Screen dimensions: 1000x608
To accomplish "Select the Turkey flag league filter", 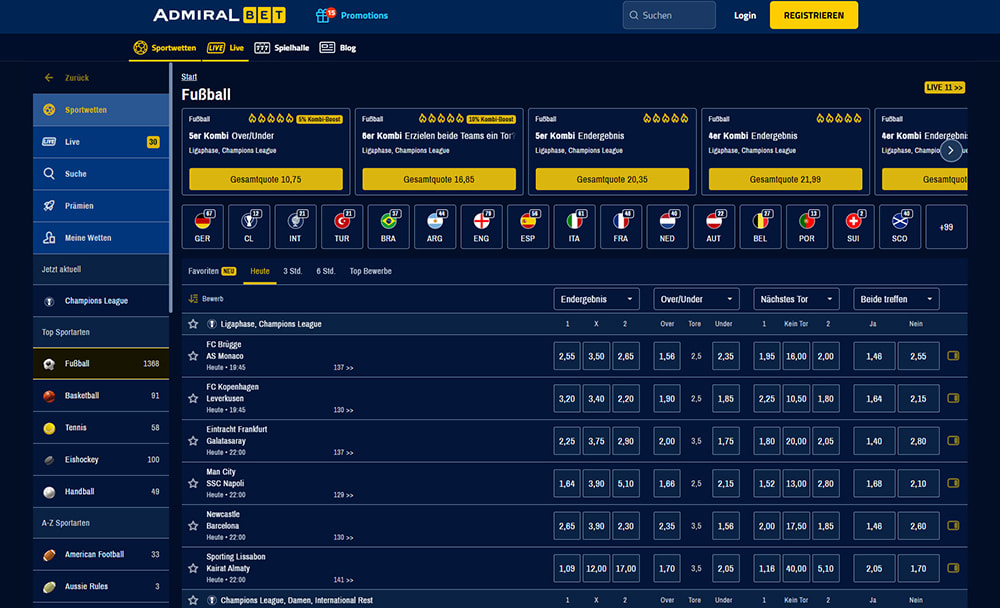I will pos(343,227).
